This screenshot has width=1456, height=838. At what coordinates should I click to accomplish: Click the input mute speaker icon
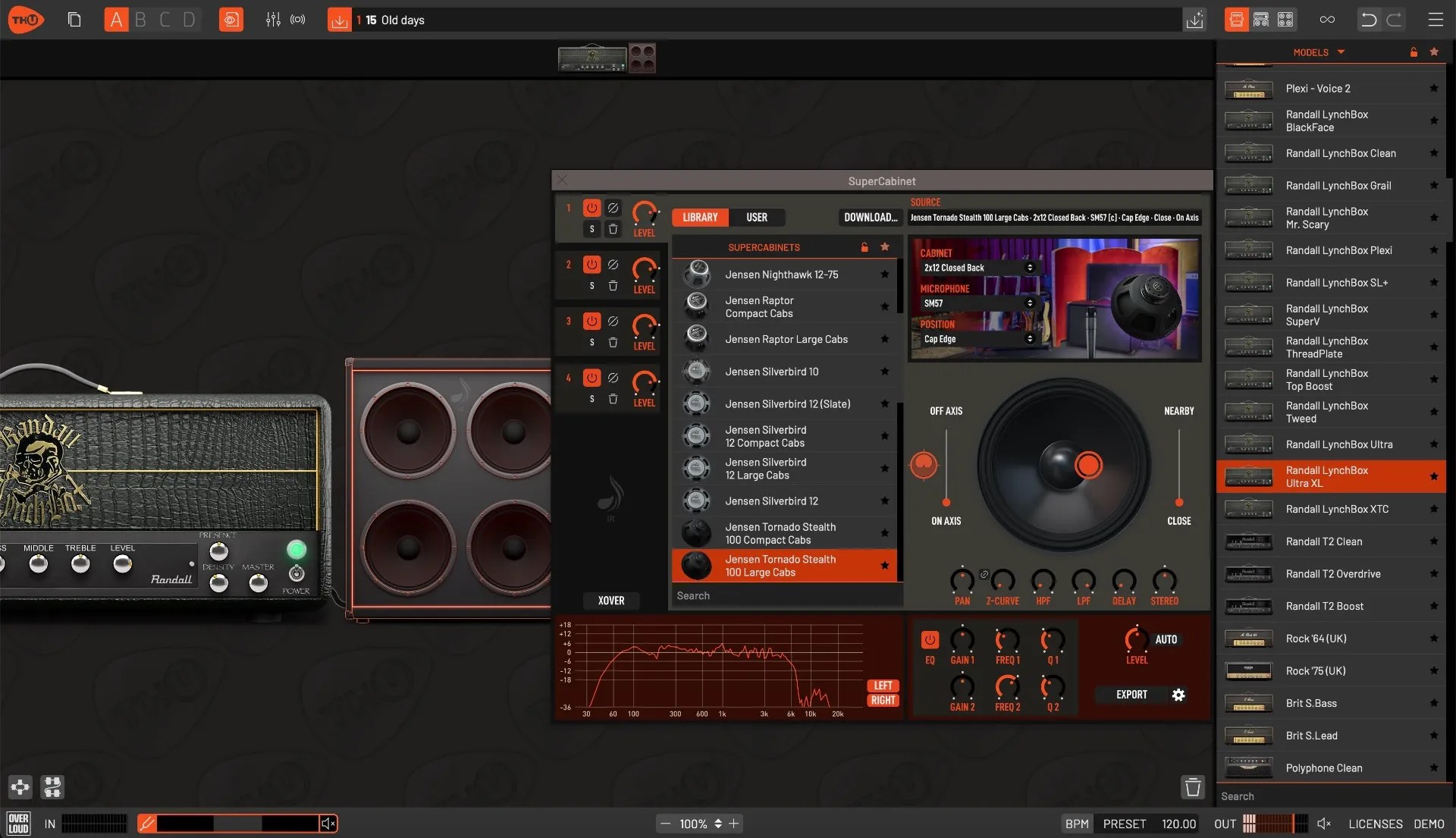pos(328,824)
